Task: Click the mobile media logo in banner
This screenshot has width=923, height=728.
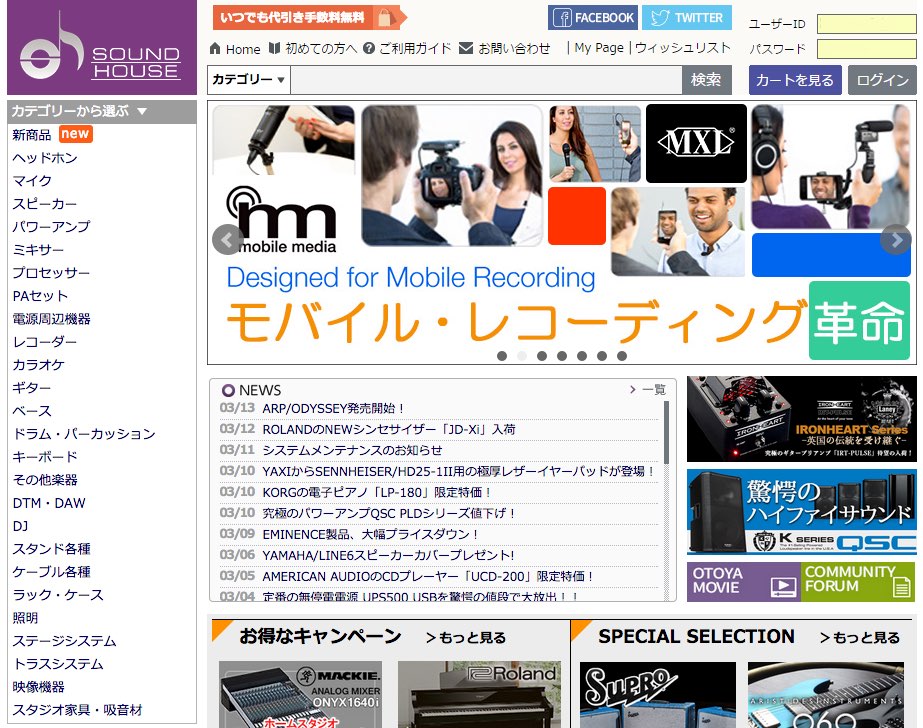Action: point(282,221)
